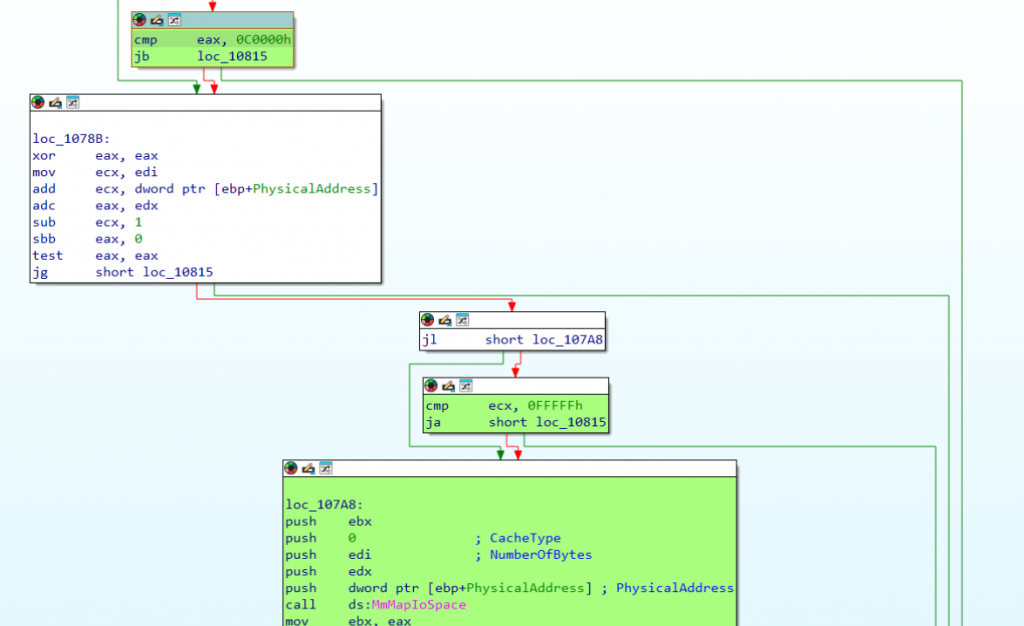Hit group icon on loc_1078B block
The height and width of the screenshot is (626, 1024).
point(72,102)
